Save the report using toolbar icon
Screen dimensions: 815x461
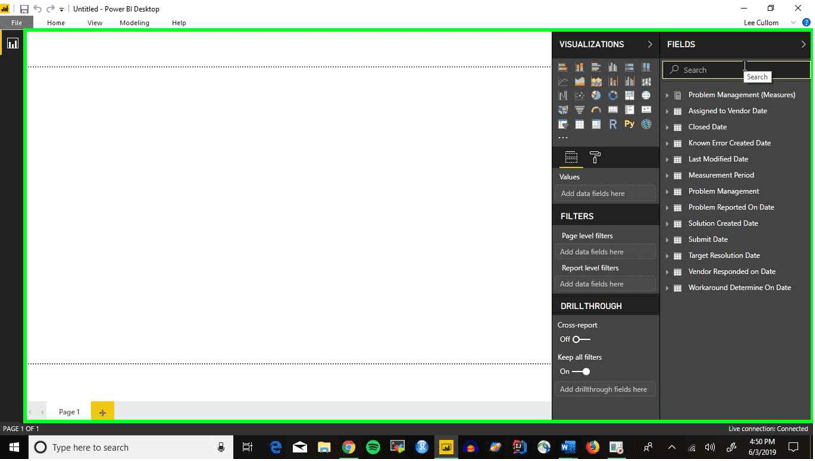tap(24, 9)
